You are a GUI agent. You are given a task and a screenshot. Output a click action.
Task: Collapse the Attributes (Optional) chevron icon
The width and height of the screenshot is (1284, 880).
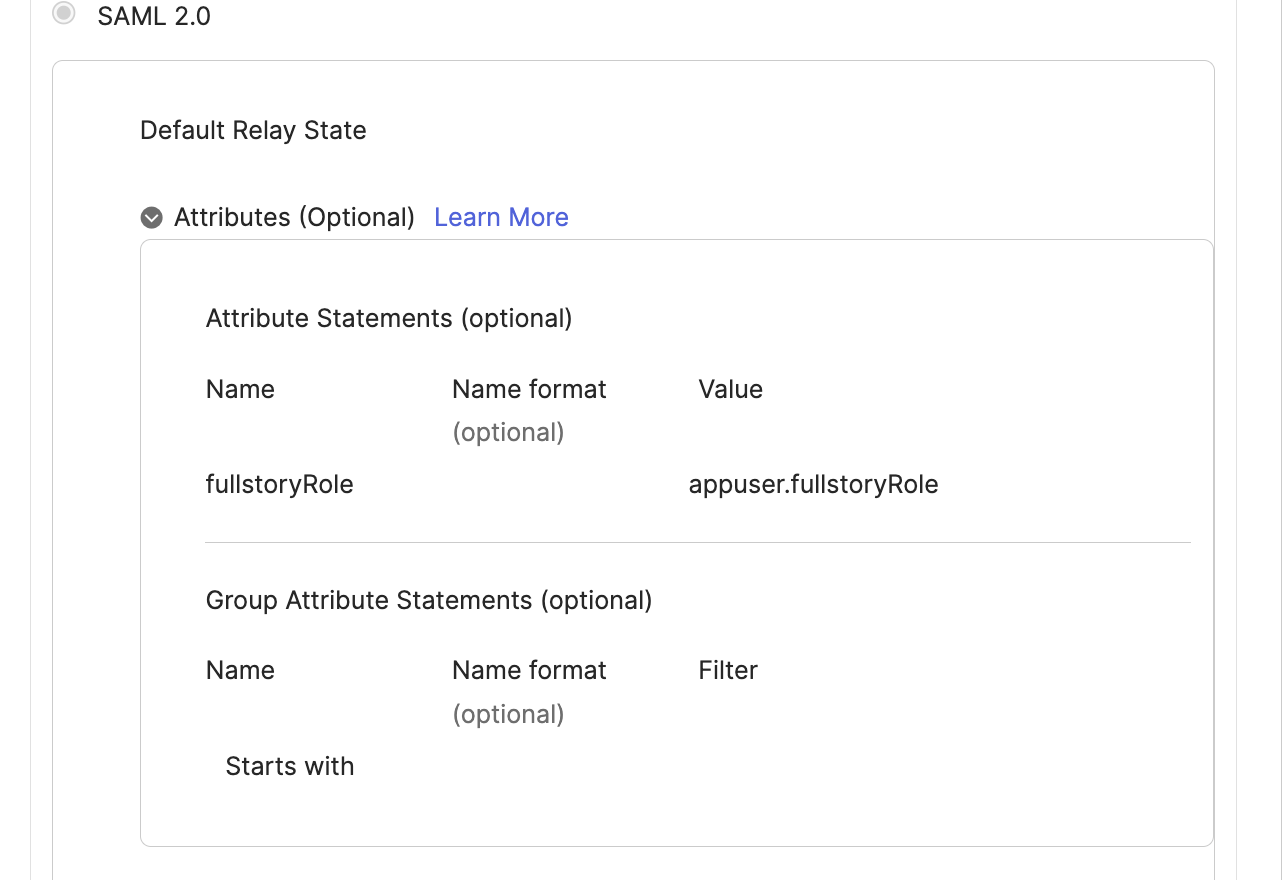pyautogui.click(x=152, y=218)
